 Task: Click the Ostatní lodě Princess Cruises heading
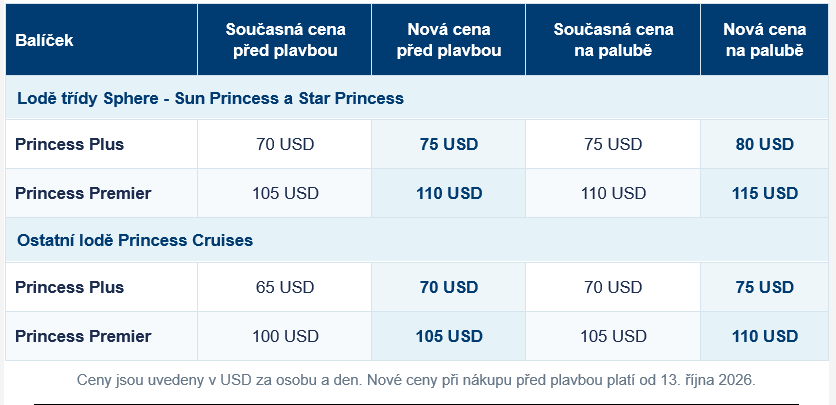(x=135, y=240)
